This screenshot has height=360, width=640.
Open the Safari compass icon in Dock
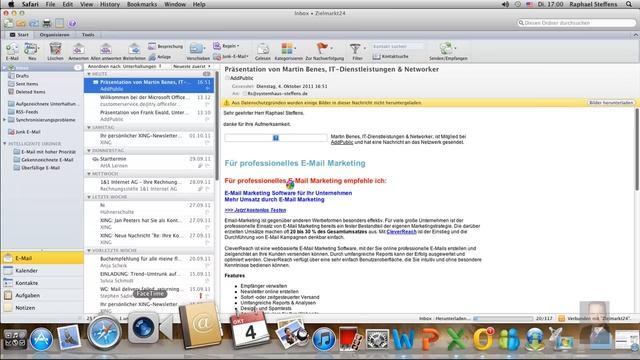(104, 333)
